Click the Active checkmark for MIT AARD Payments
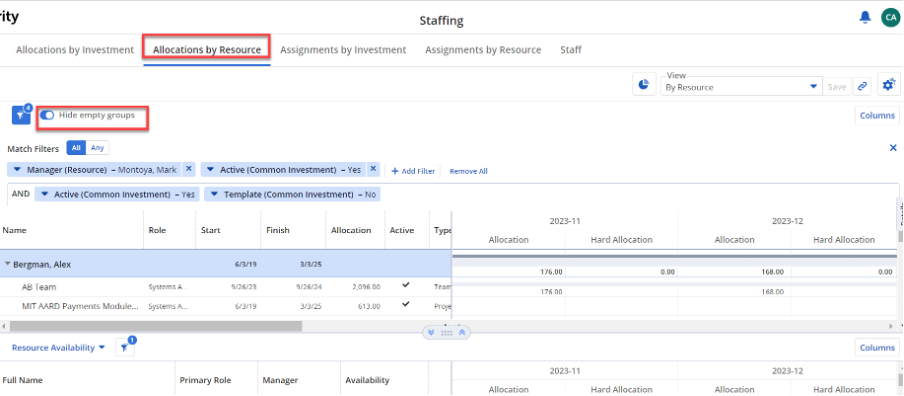This screenshot has height=396, width=904. [x=406, y=304]
